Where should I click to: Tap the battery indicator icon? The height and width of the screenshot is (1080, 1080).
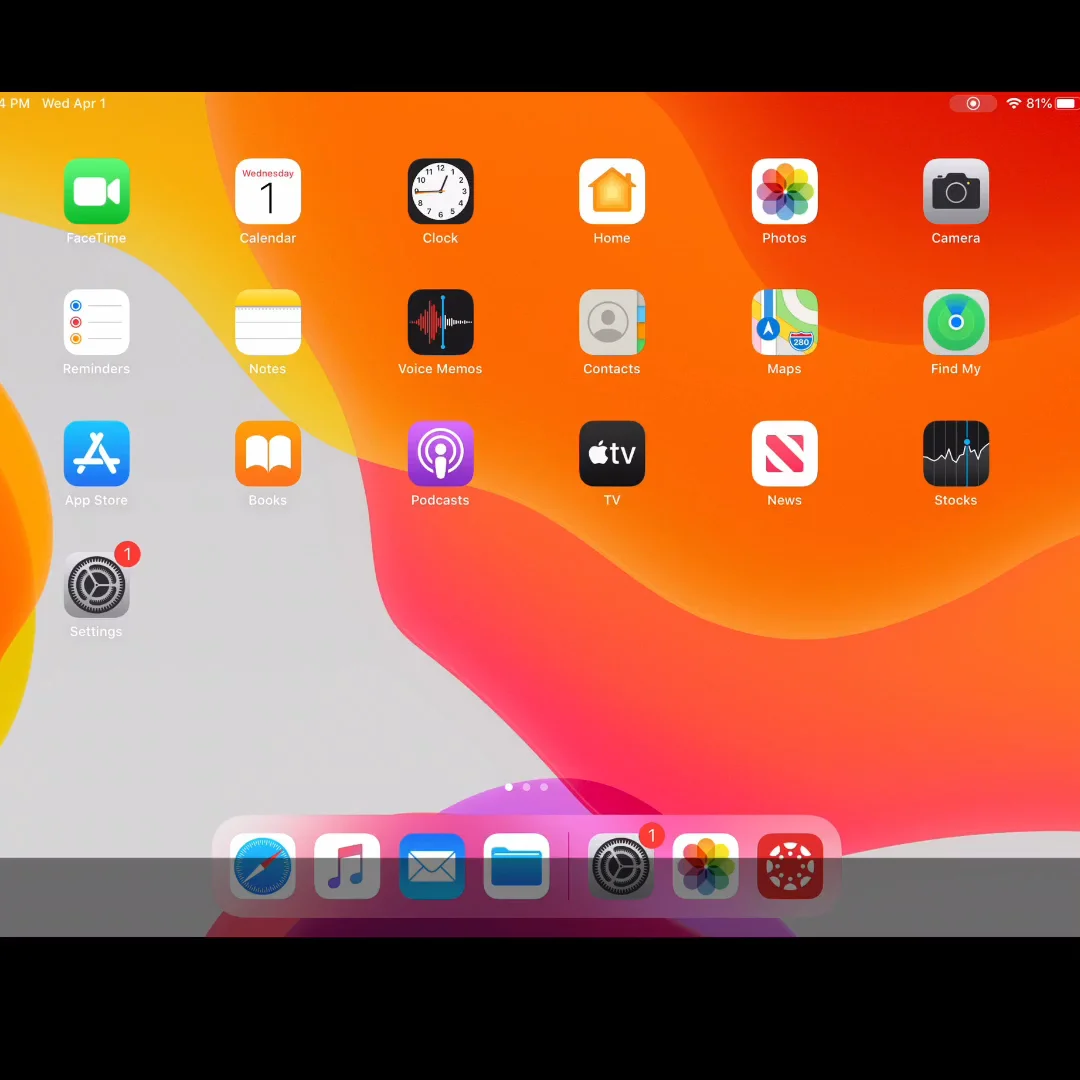click(x=1066, y=103)
